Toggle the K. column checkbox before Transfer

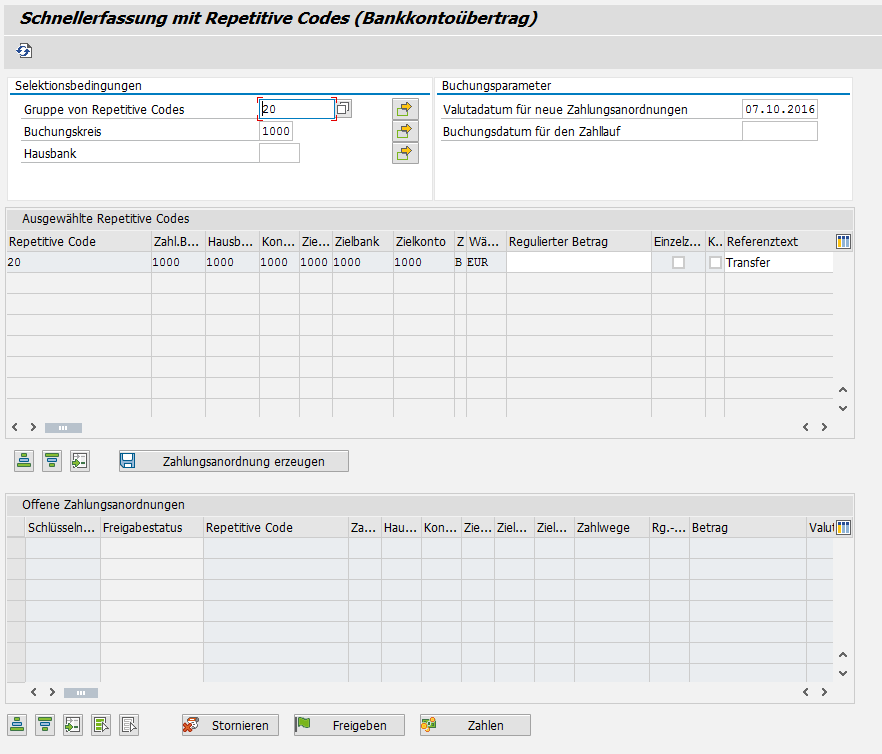pos(715,262)
